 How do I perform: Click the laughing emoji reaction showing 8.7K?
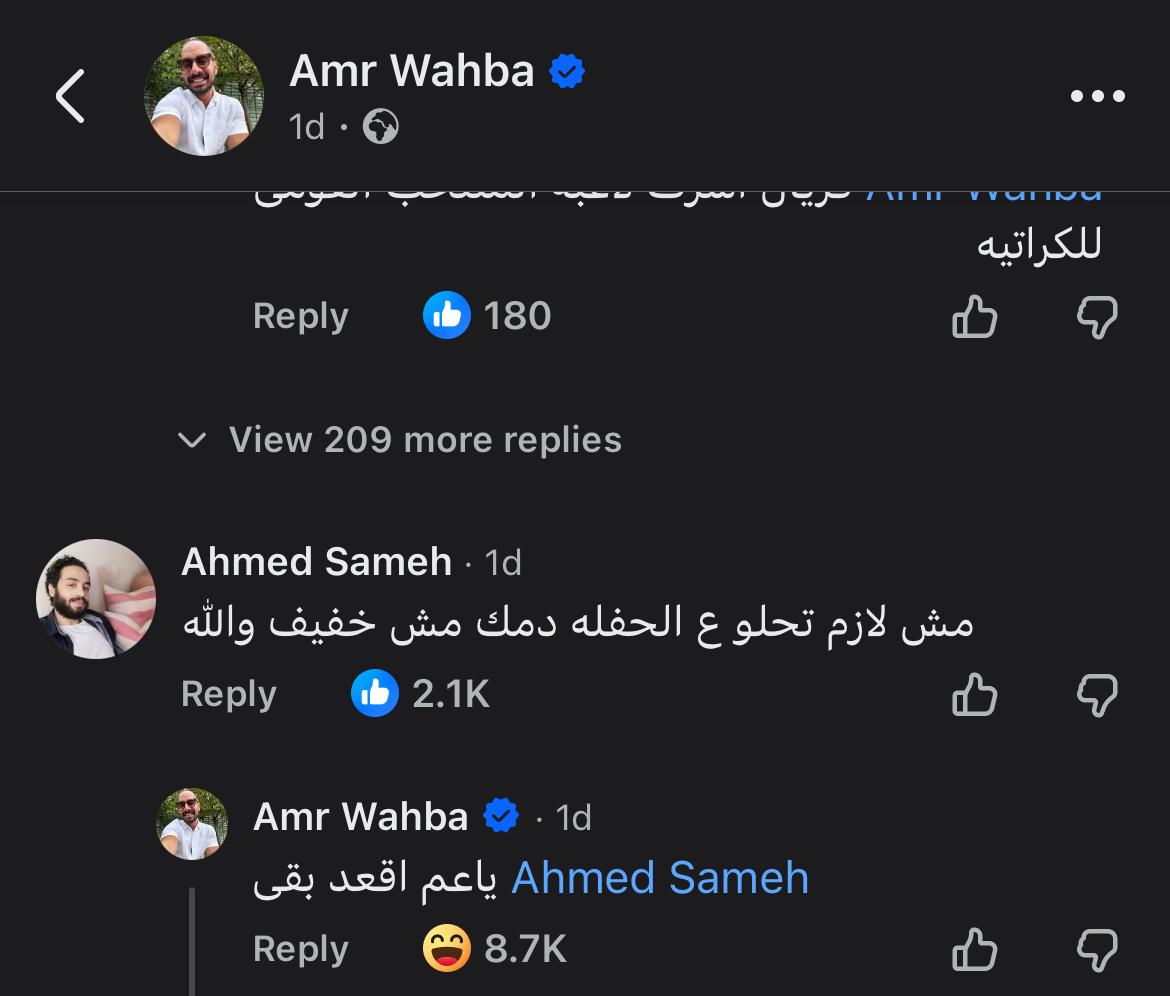coord(447,945)
